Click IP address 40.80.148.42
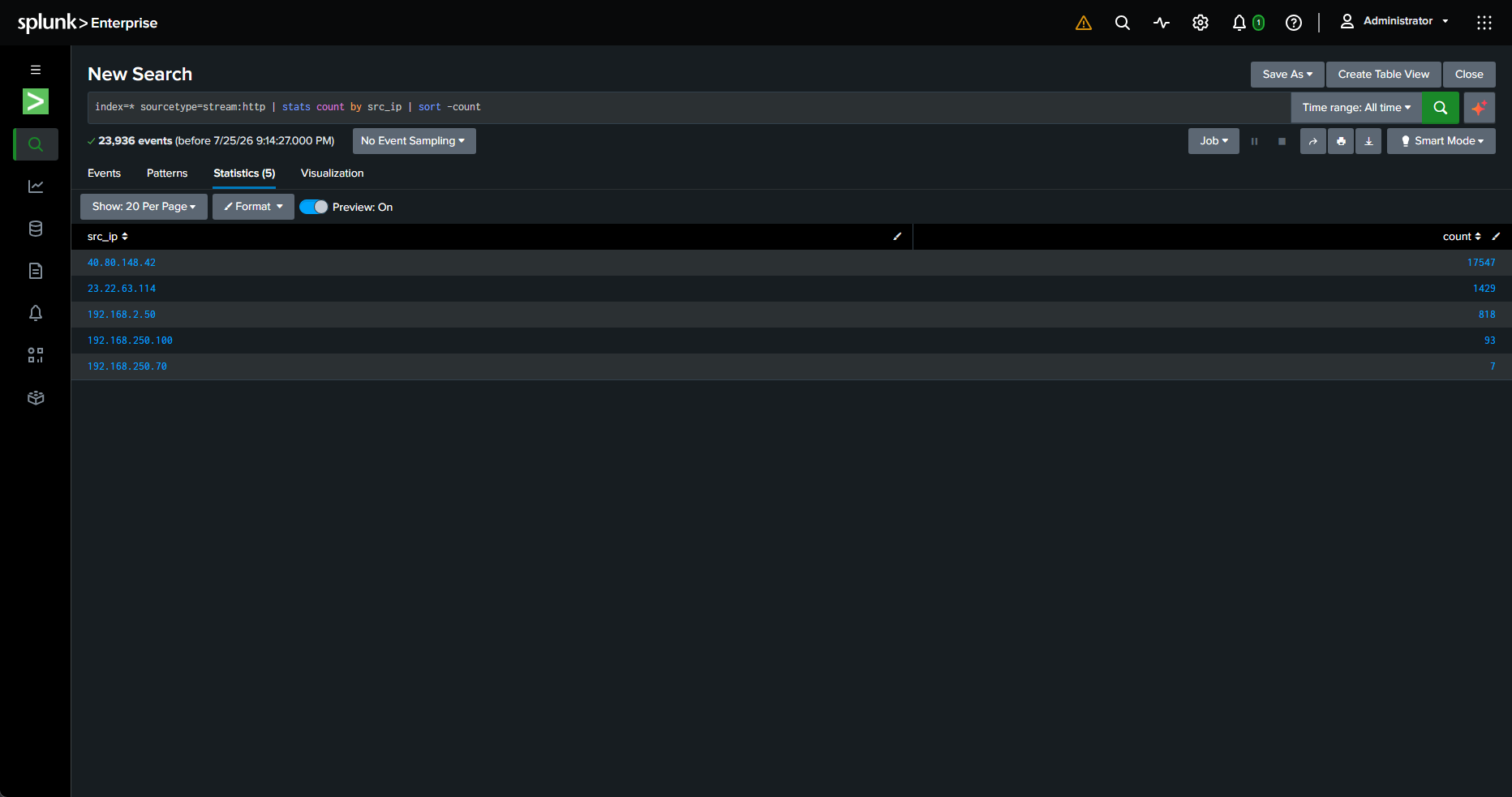 122,263
